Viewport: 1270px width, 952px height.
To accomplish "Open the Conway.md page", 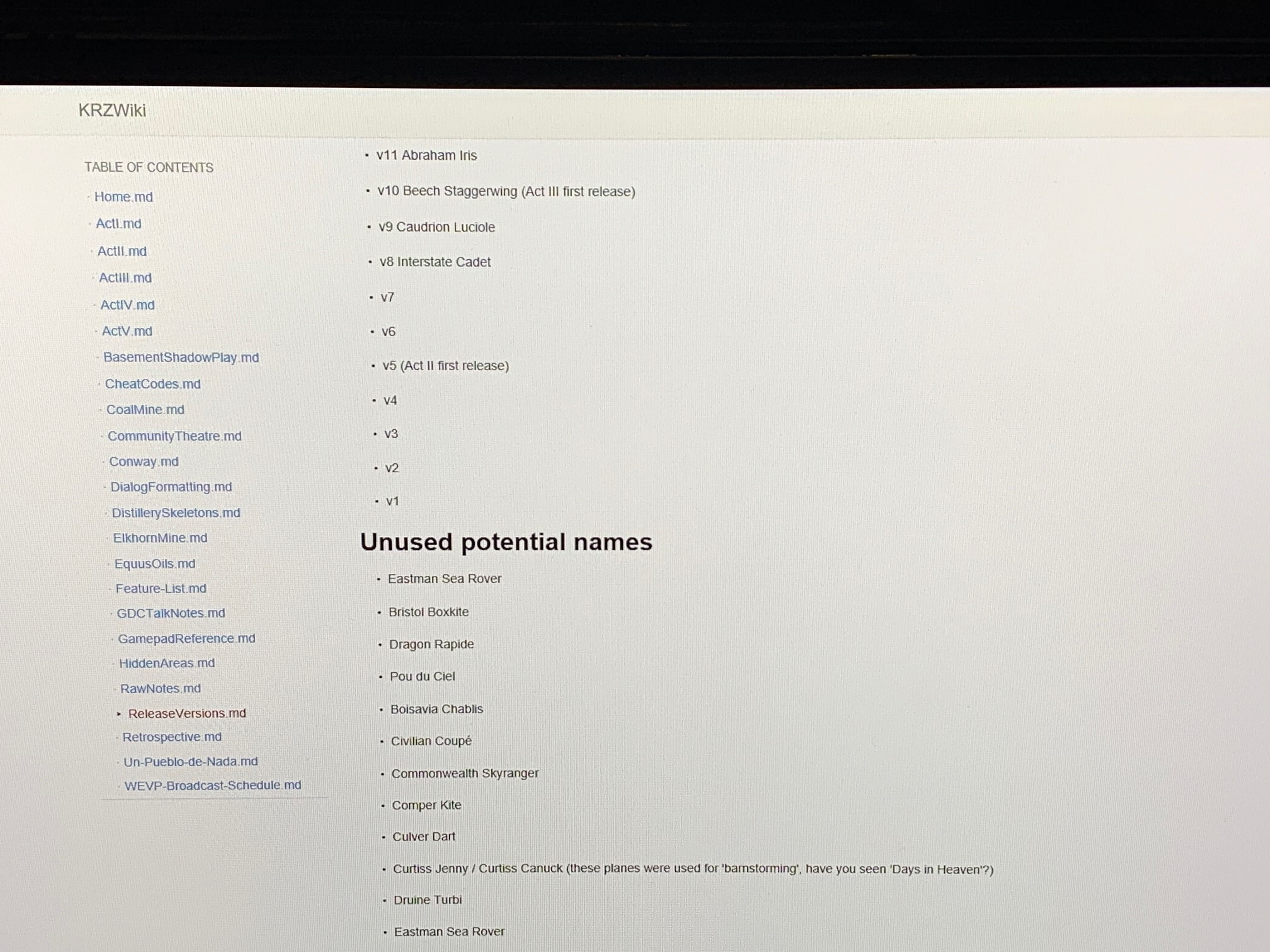I will [144, 462].
